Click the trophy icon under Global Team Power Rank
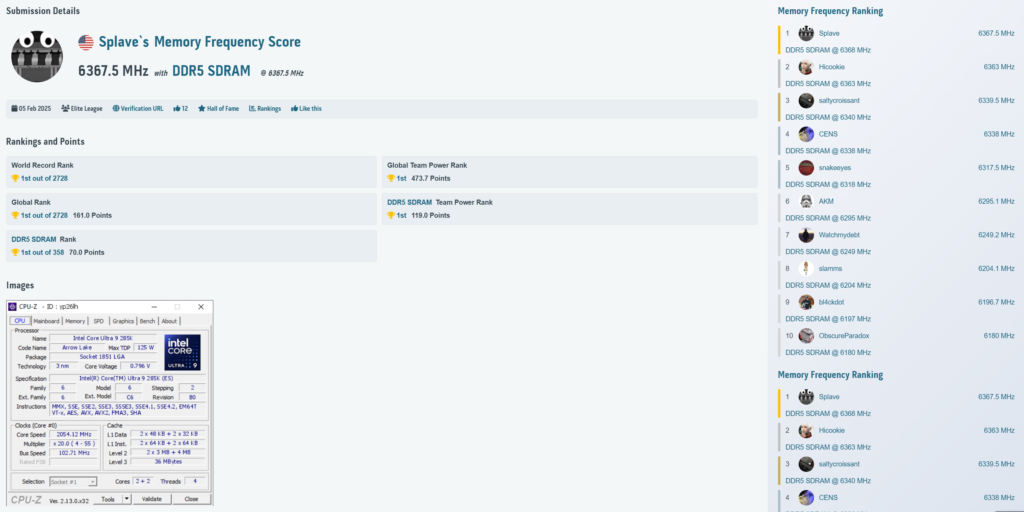1024x512 pixels. [391, 178]
